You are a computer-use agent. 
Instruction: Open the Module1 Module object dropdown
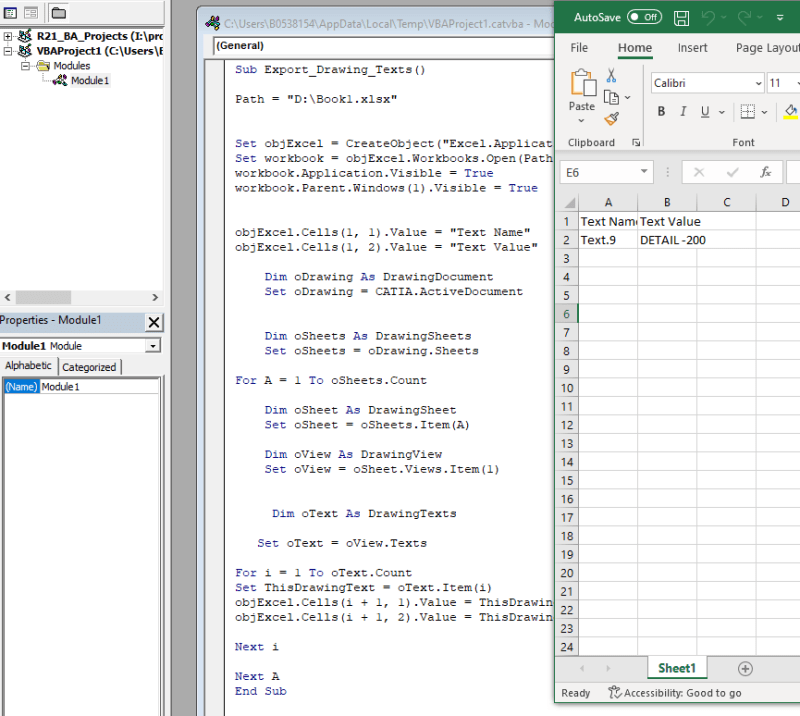(x=153, y=346)
